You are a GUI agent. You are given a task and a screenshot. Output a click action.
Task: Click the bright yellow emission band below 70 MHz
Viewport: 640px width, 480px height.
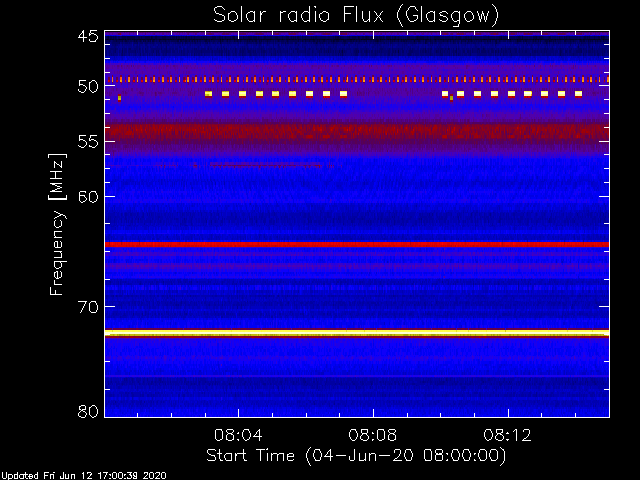click(x=357, y=333)
